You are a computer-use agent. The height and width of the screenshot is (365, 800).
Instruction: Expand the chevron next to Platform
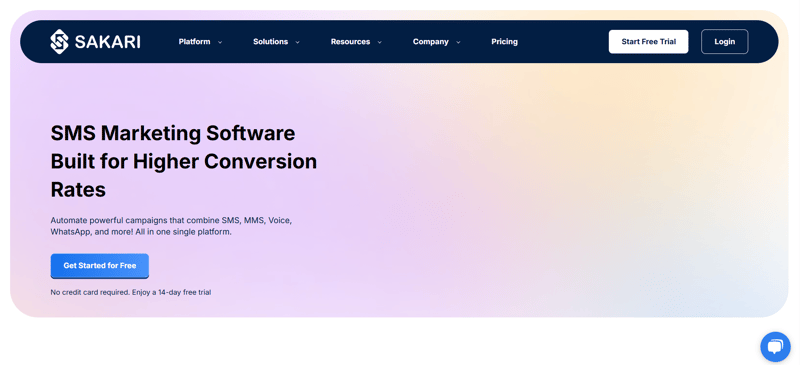tap(220, 42)
